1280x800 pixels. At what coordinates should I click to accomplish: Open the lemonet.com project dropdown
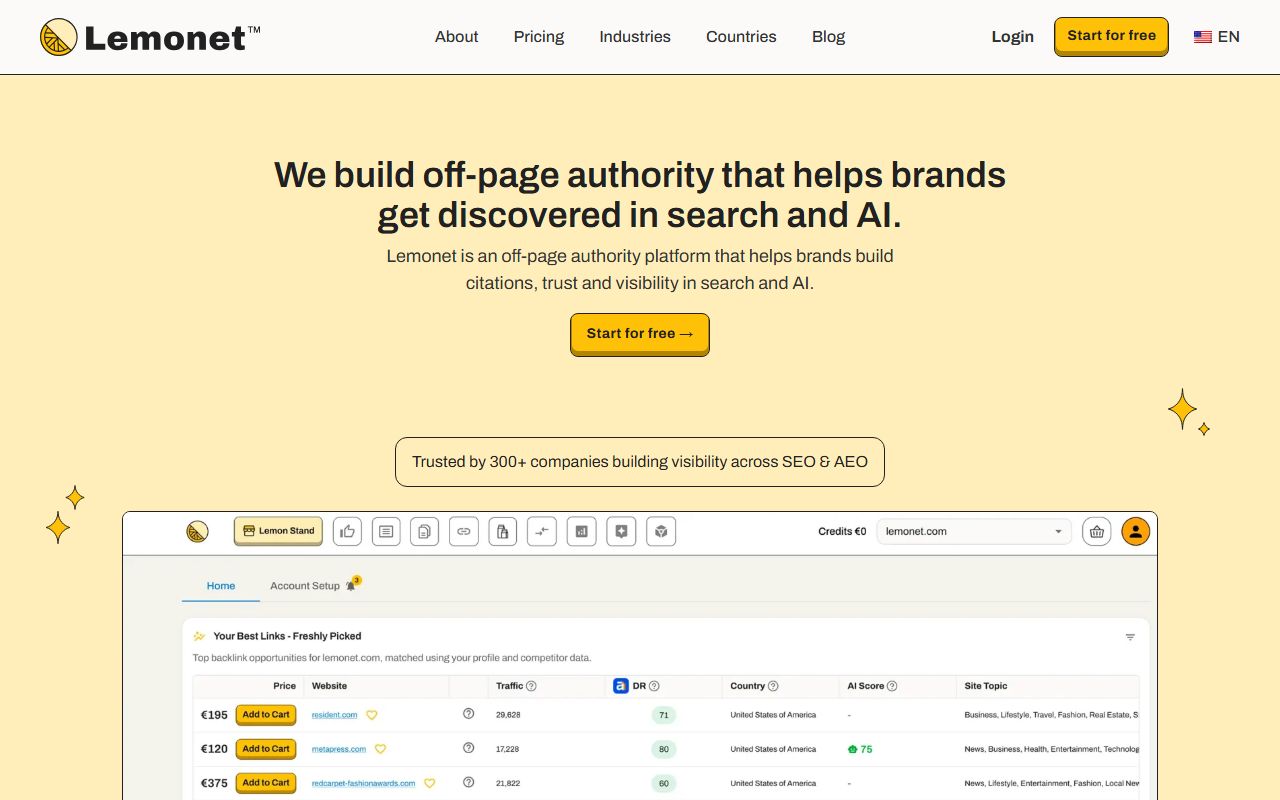coord(974,531)
